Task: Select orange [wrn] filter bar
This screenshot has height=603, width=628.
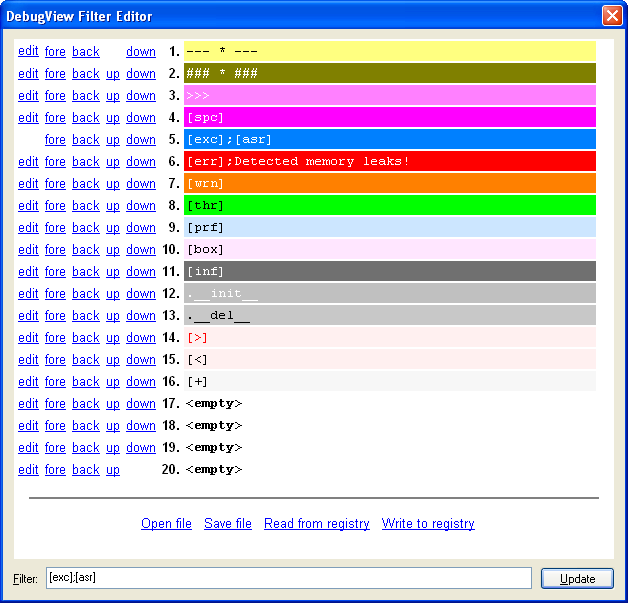Action: pyautogui.click(x=390, y=183)
